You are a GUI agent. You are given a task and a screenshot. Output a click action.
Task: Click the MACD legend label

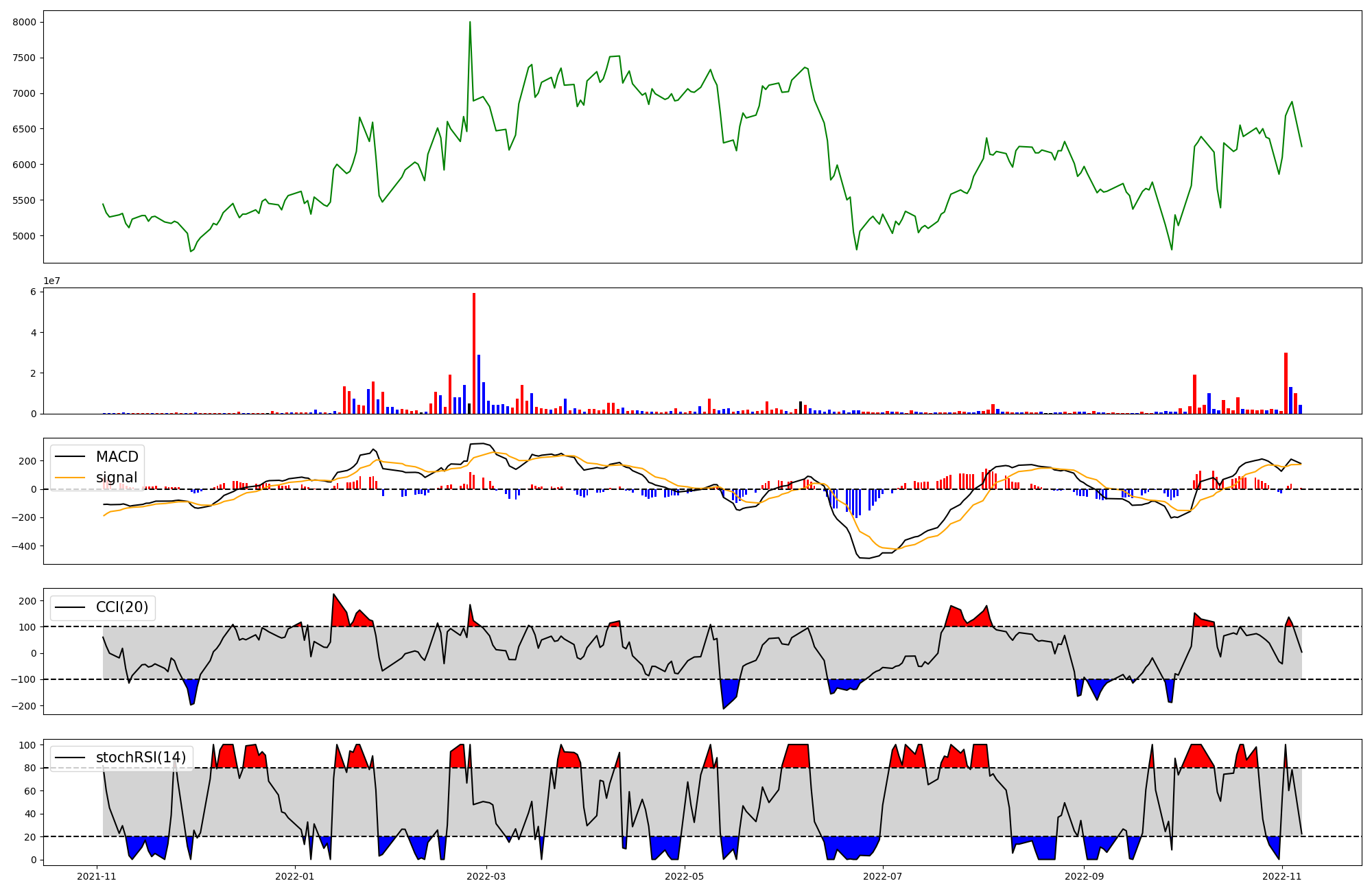(x=117, y=457)
